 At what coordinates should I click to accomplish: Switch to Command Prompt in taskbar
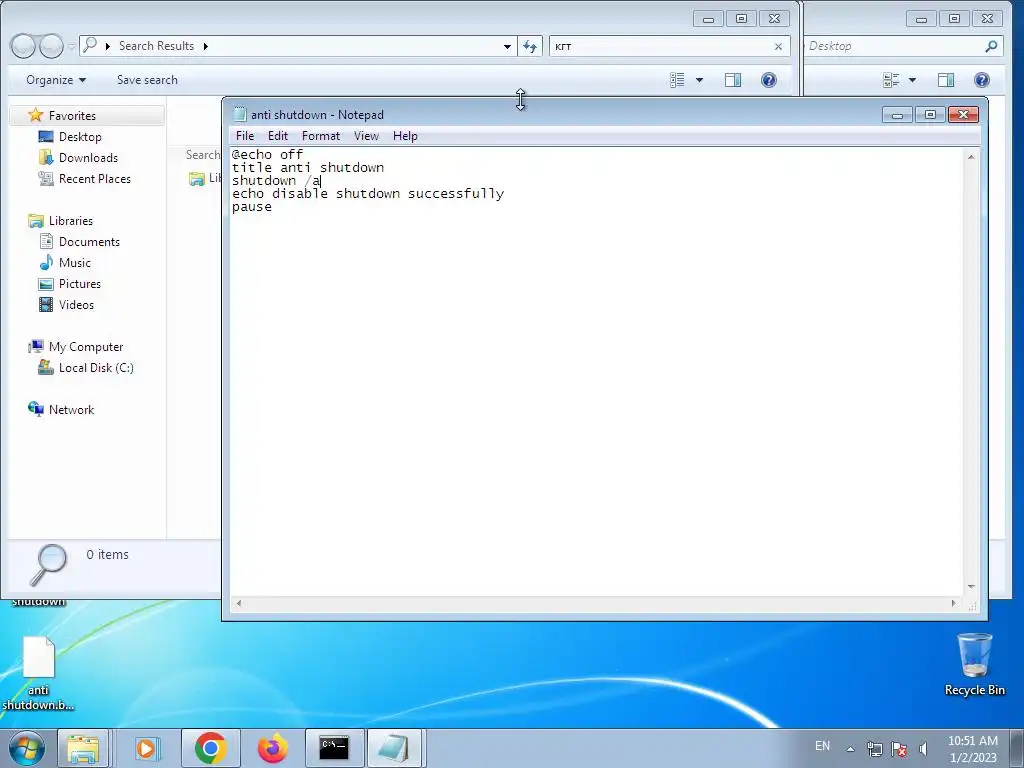coord(334,748)
